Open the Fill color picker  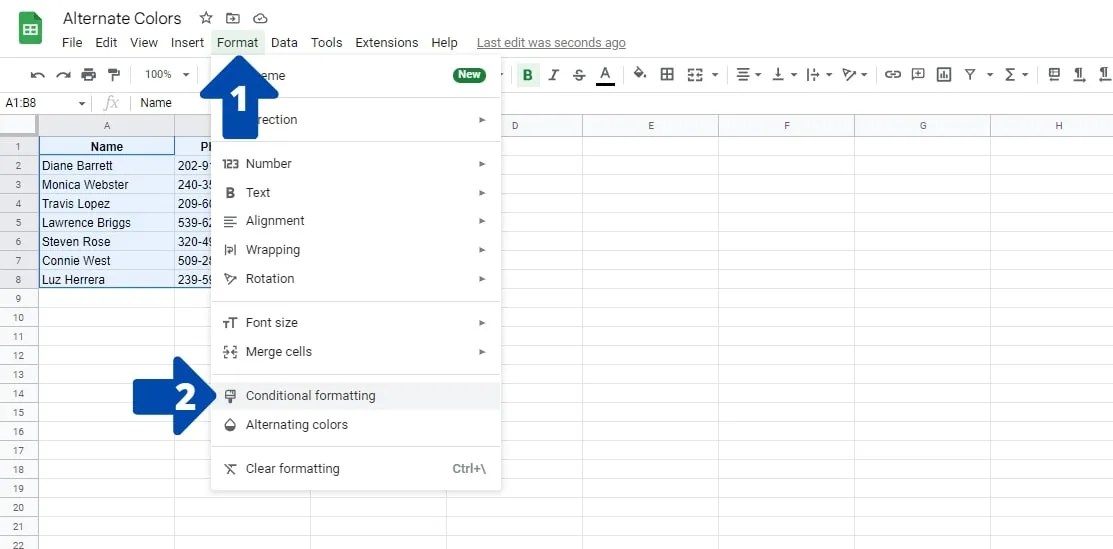640,74
